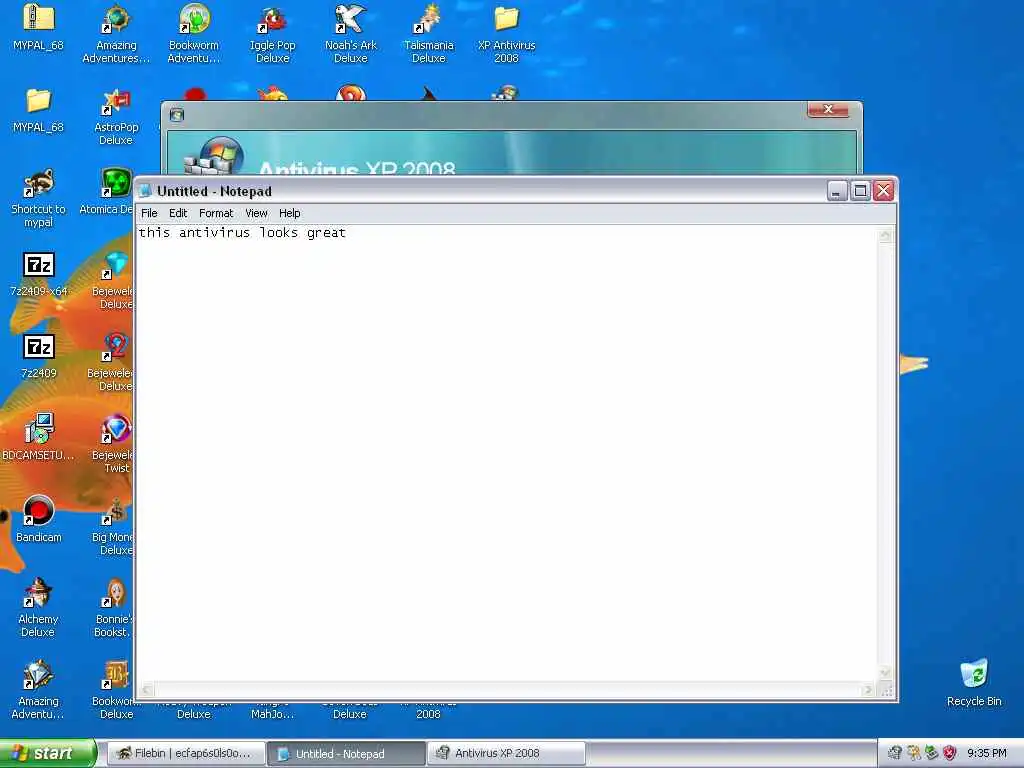Minimize the Notepad window
The image size is (1024, 768).
[x=837, y=191]
